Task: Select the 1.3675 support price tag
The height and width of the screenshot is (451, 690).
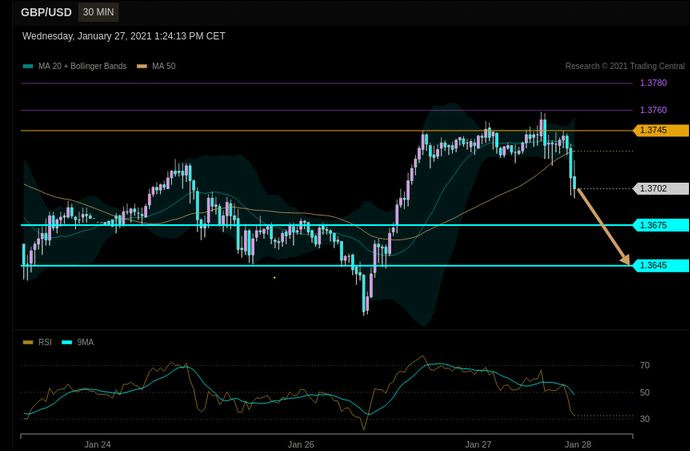Action: [x=661, y=225]
